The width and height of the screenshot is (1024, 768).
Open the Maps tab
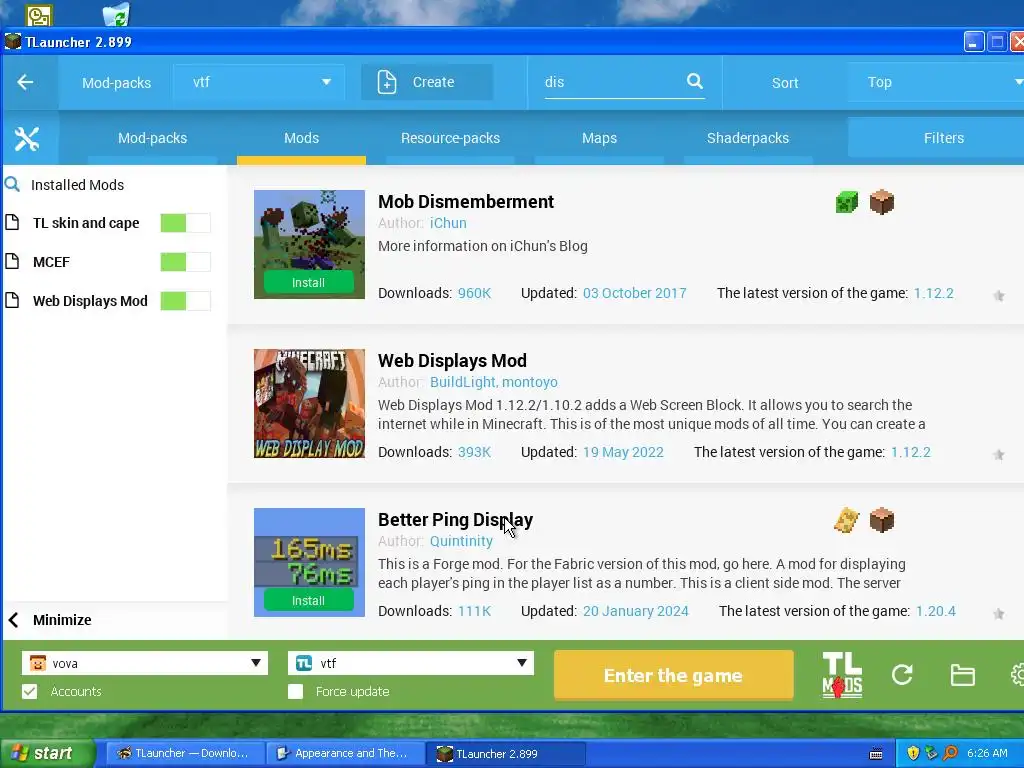(599, 138)
